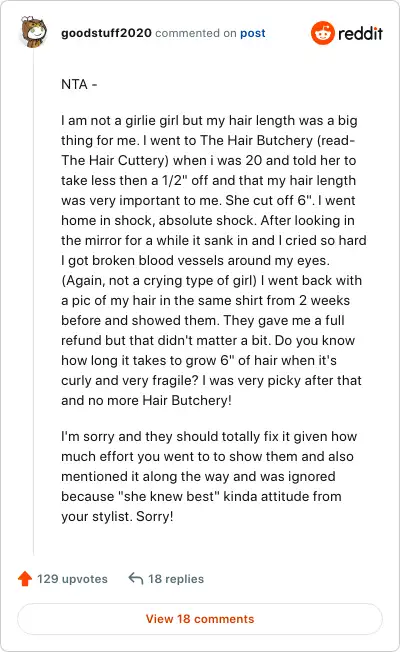Click the "NTA -" verdict text

point(79,84)
